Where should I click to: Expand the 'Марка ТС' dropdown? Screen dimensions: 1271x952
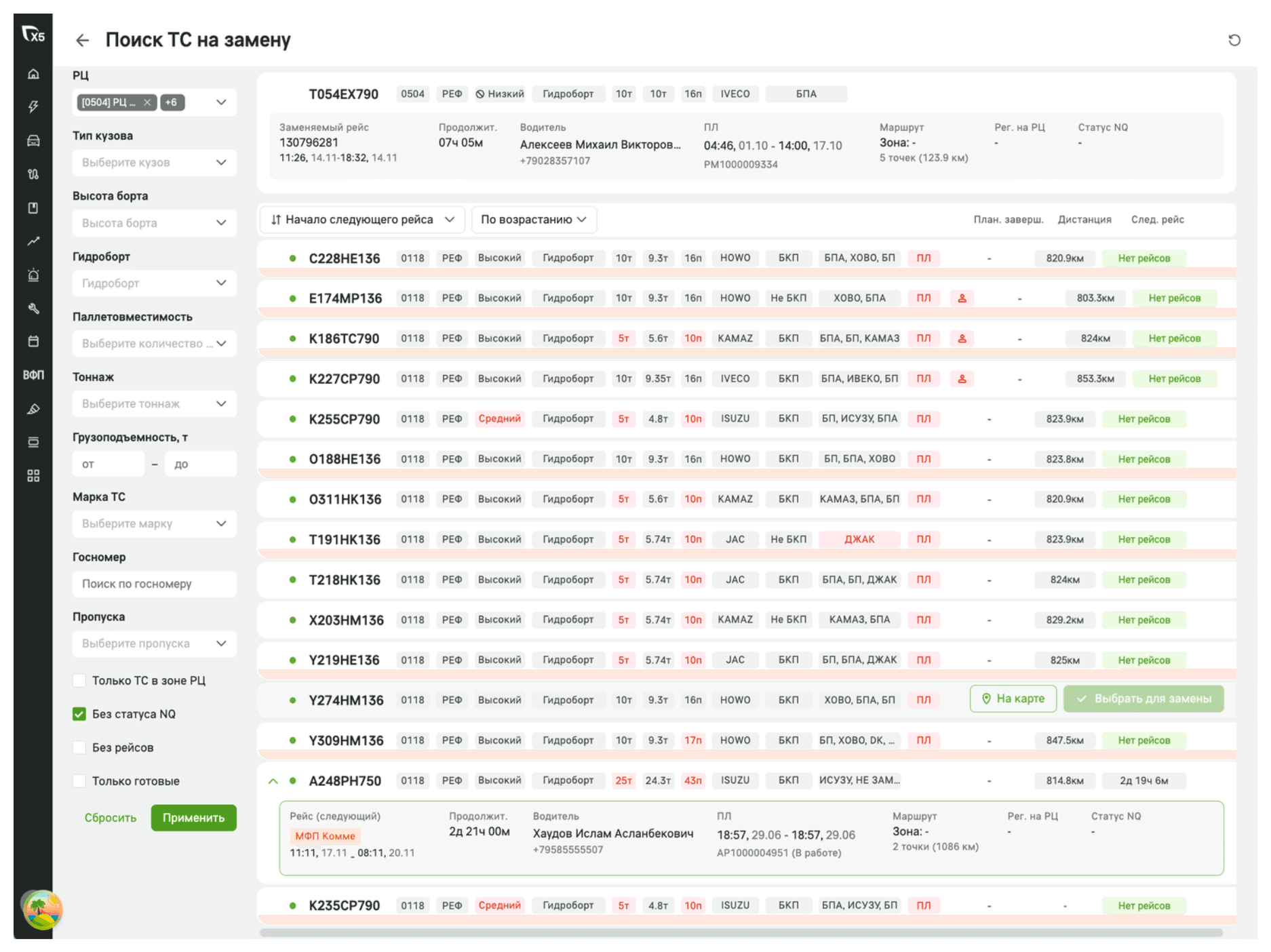point(154,523)
